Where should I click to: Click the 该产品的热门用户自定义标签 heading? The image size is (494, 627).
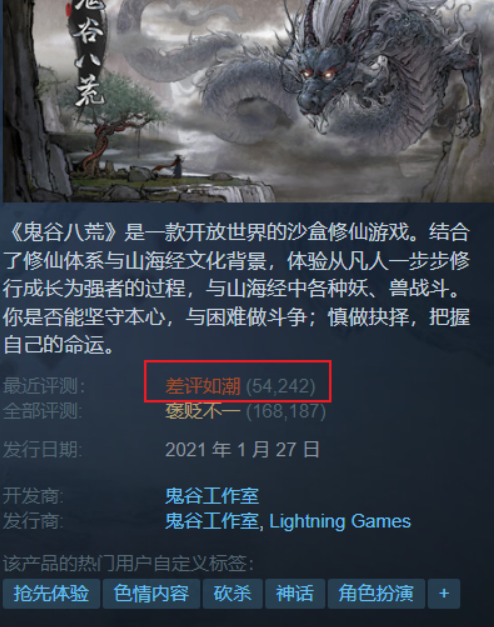[128, 564]
